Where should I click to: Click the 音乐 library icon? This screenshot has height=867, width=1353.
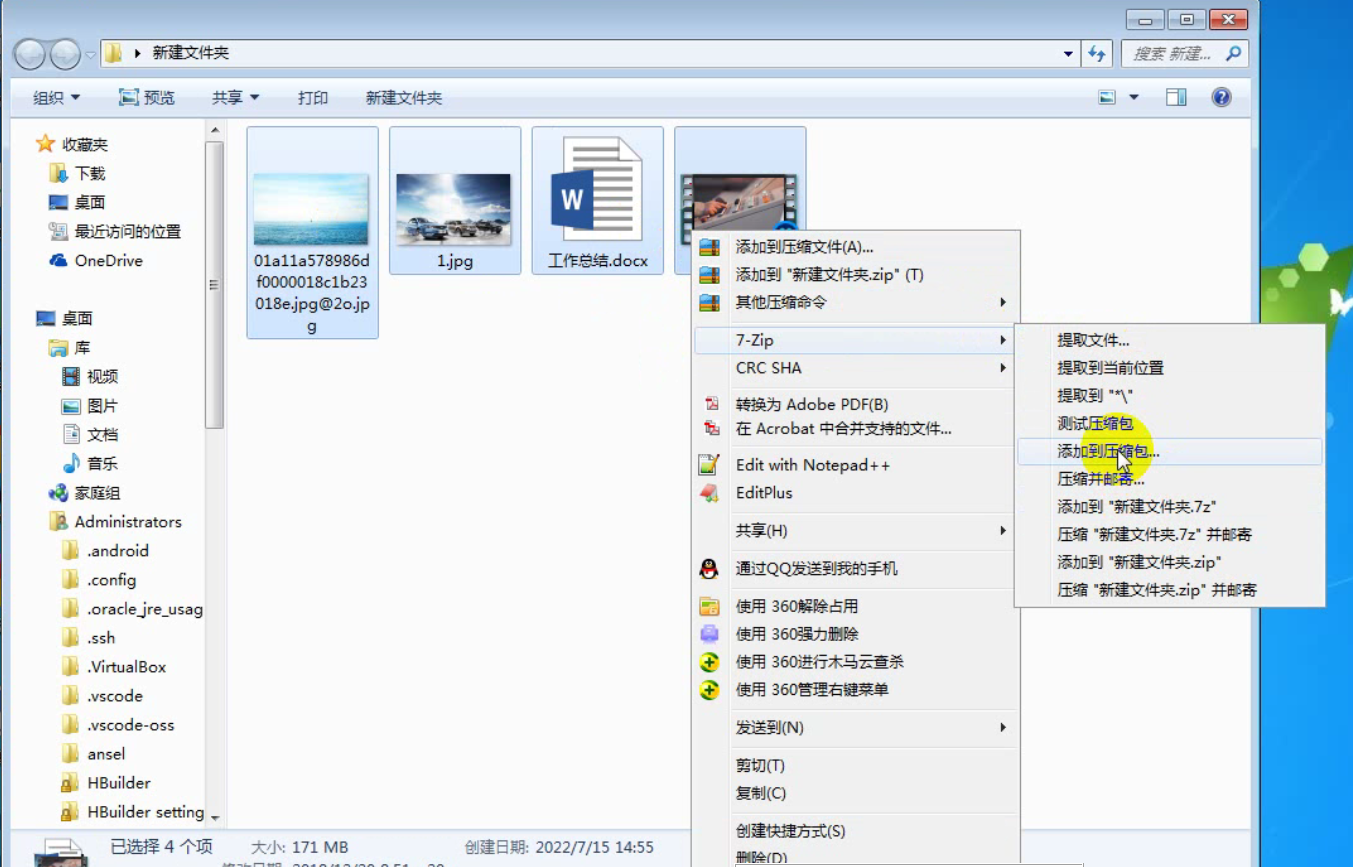tap(71, 463)
